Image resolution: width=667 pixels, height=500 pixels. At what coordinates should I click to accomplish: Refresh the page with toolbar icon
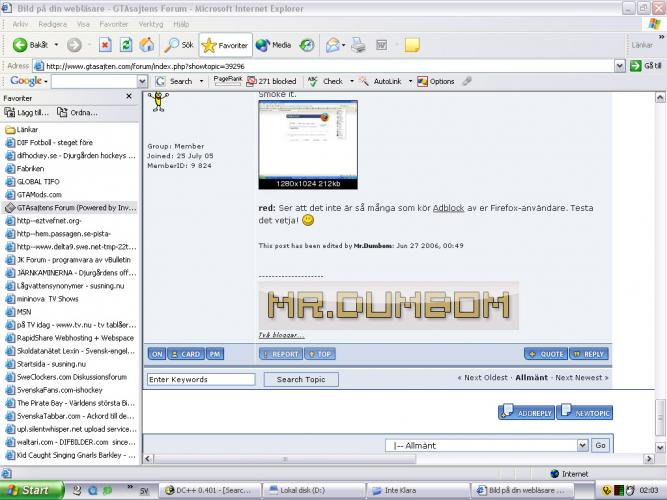click(126, 45)
